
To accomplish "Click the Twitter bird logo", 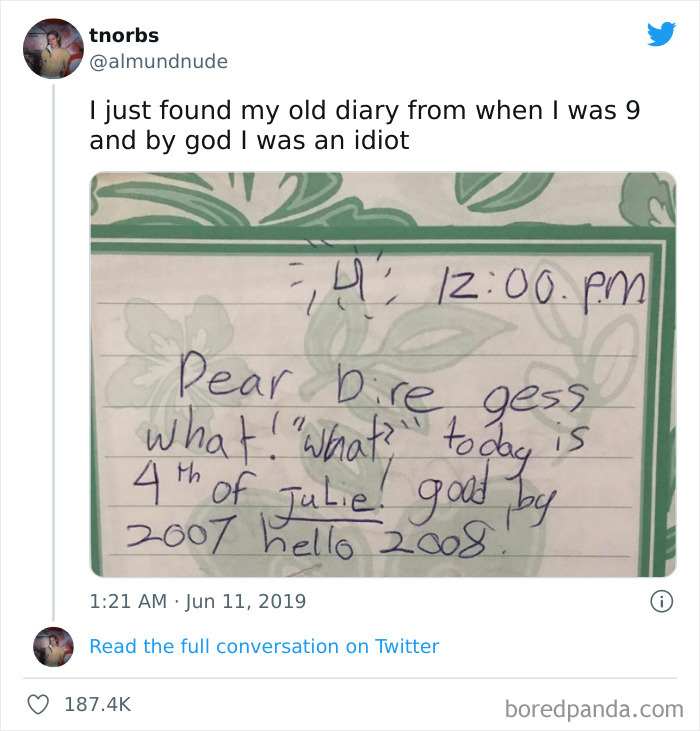I will coord(661,34).
